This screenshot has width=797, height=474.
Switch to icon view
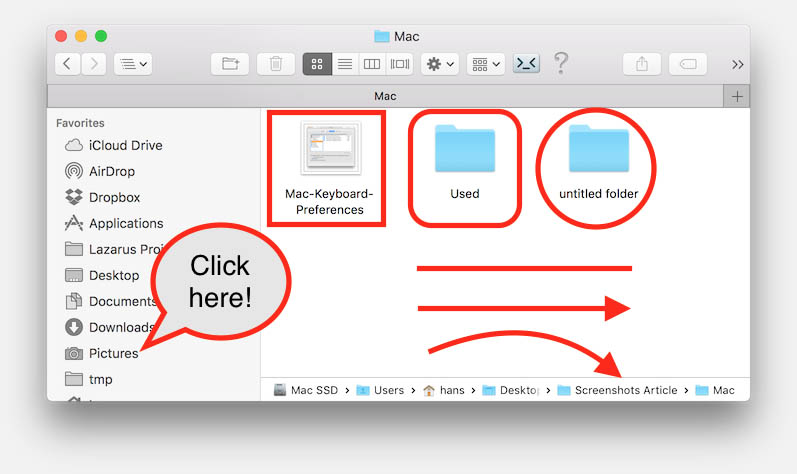(x=317, y=64)
